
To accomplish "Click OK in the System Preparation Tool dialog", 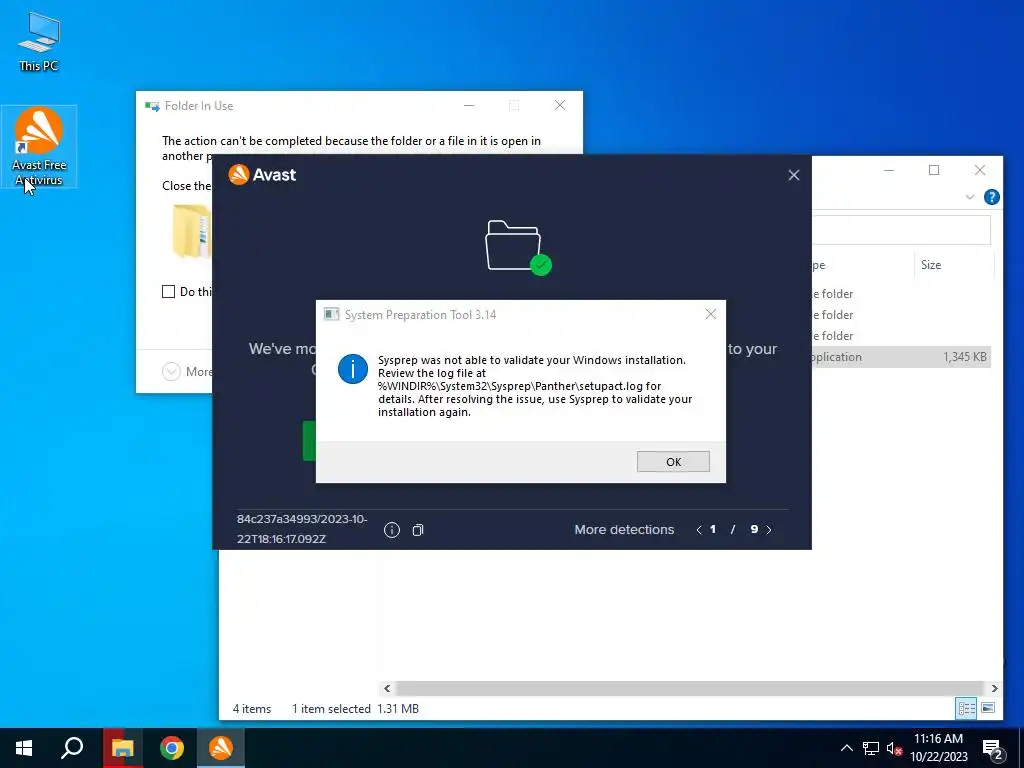I will click(673, 461).
